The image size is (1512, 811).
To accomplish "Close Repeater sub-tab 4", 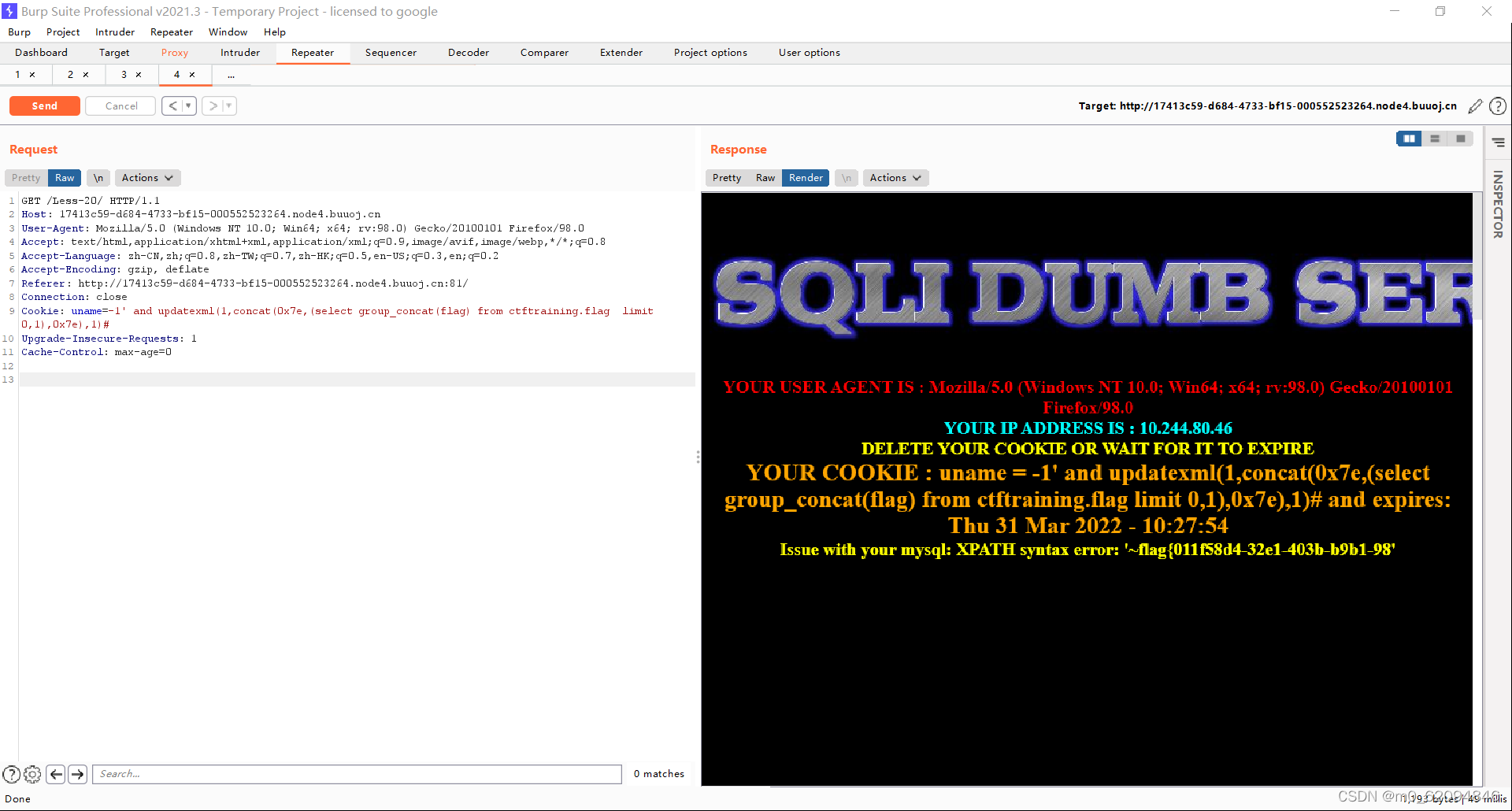I will 192,75.
